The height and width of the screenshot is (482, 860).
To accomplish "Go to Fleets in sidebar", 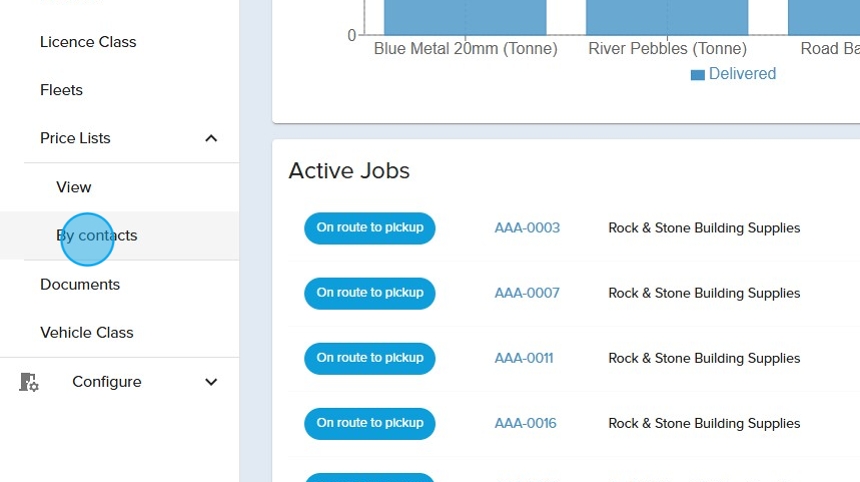I will coord(61,90).
